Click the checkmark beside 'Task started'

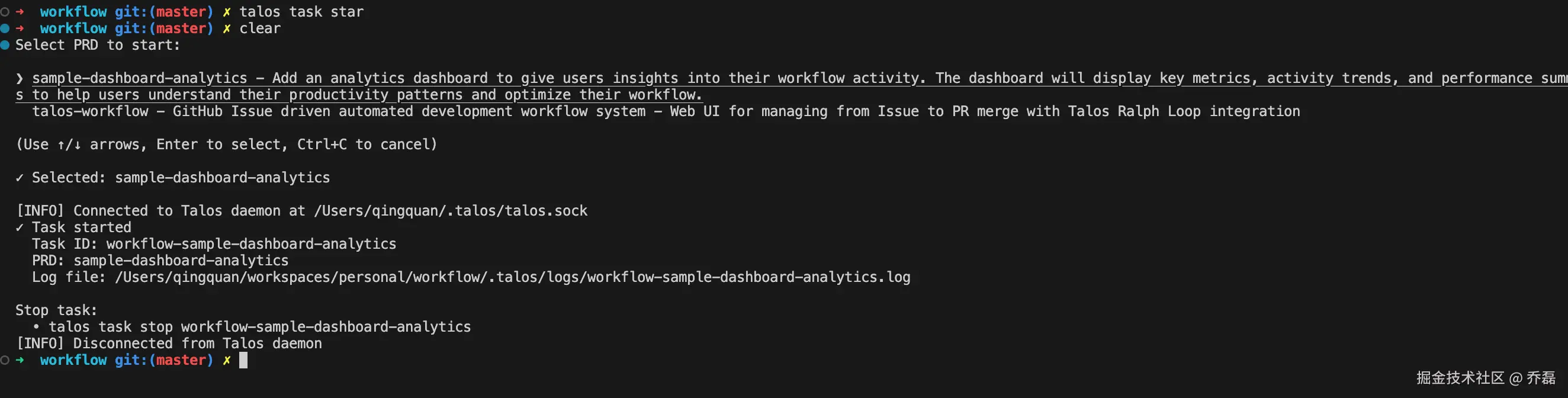click(20, 227)
